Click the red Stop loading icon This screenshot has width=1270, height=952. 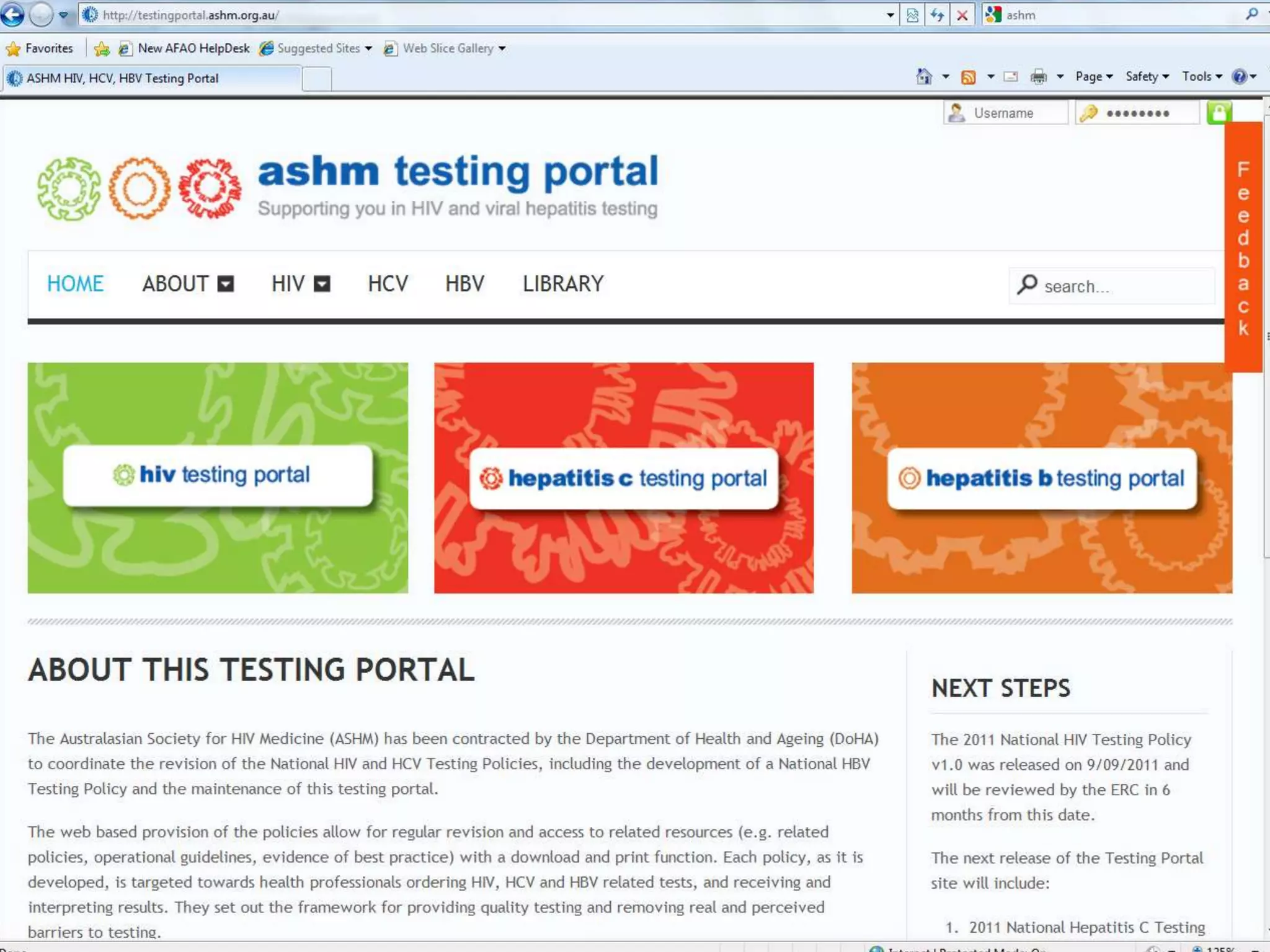point(962,15)
